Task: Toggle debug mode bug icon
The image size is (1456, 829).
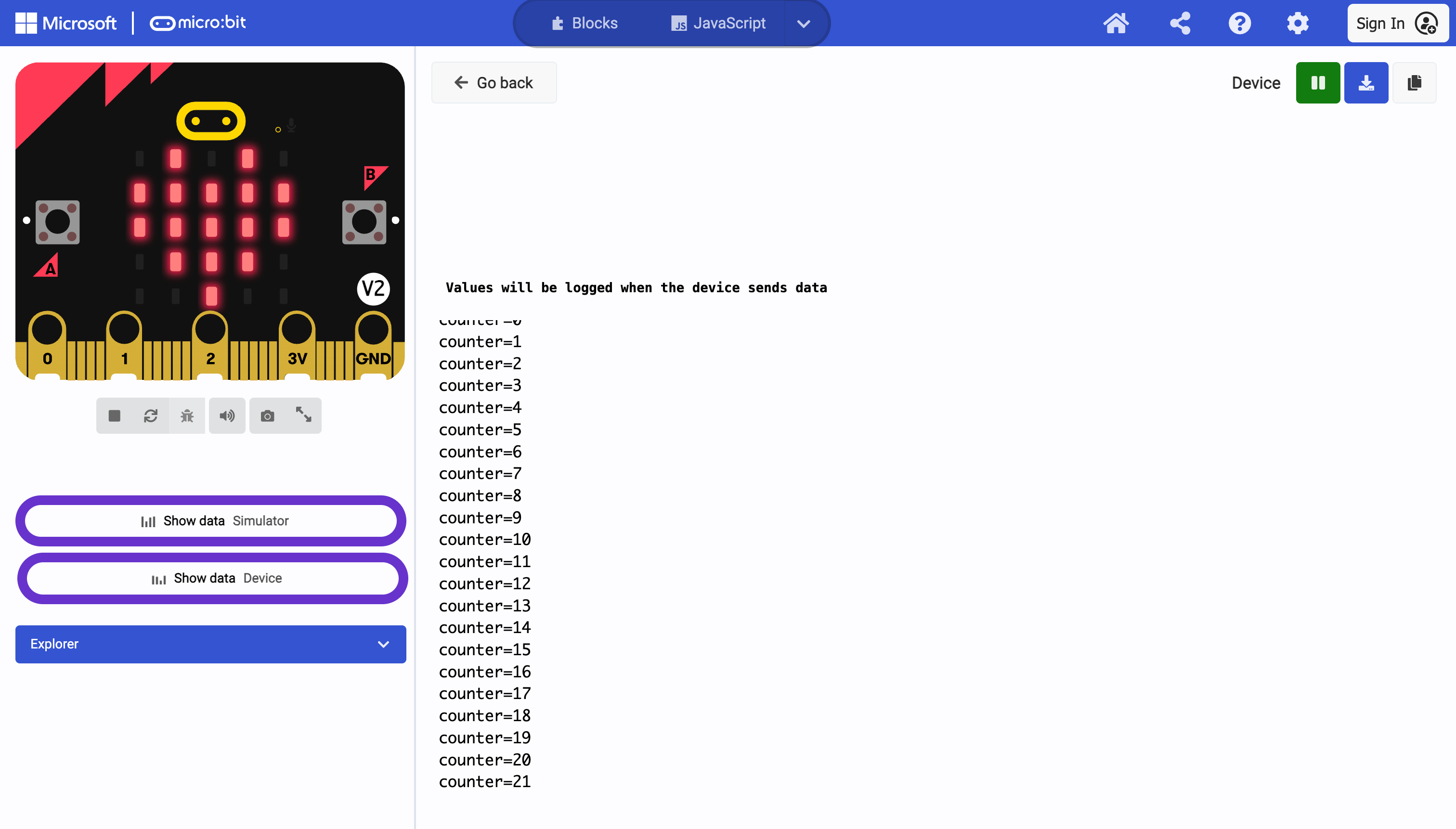Action: click(x=187, y=415)
